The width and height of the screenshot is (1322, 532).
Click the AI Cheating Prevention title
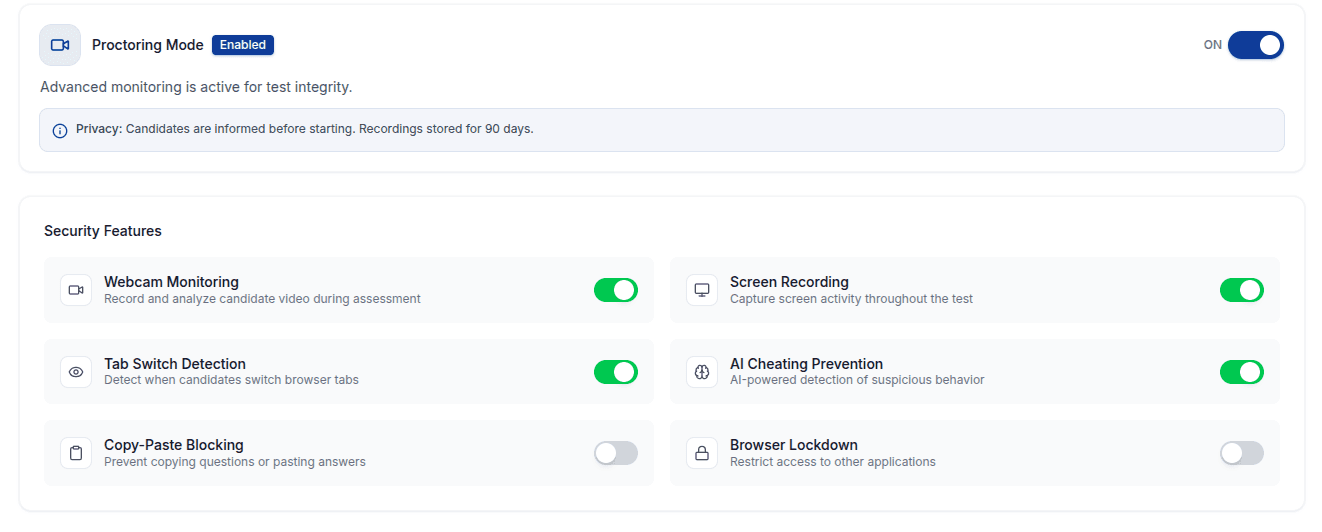(x=806, y=364)
